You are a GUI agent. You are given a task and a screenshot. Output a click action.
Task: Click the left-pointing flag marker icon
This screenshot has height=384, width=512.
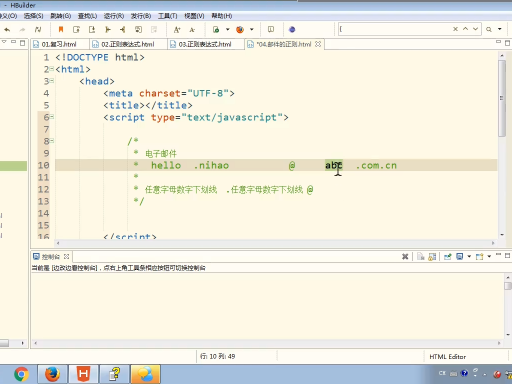click(x=123, y=29)
